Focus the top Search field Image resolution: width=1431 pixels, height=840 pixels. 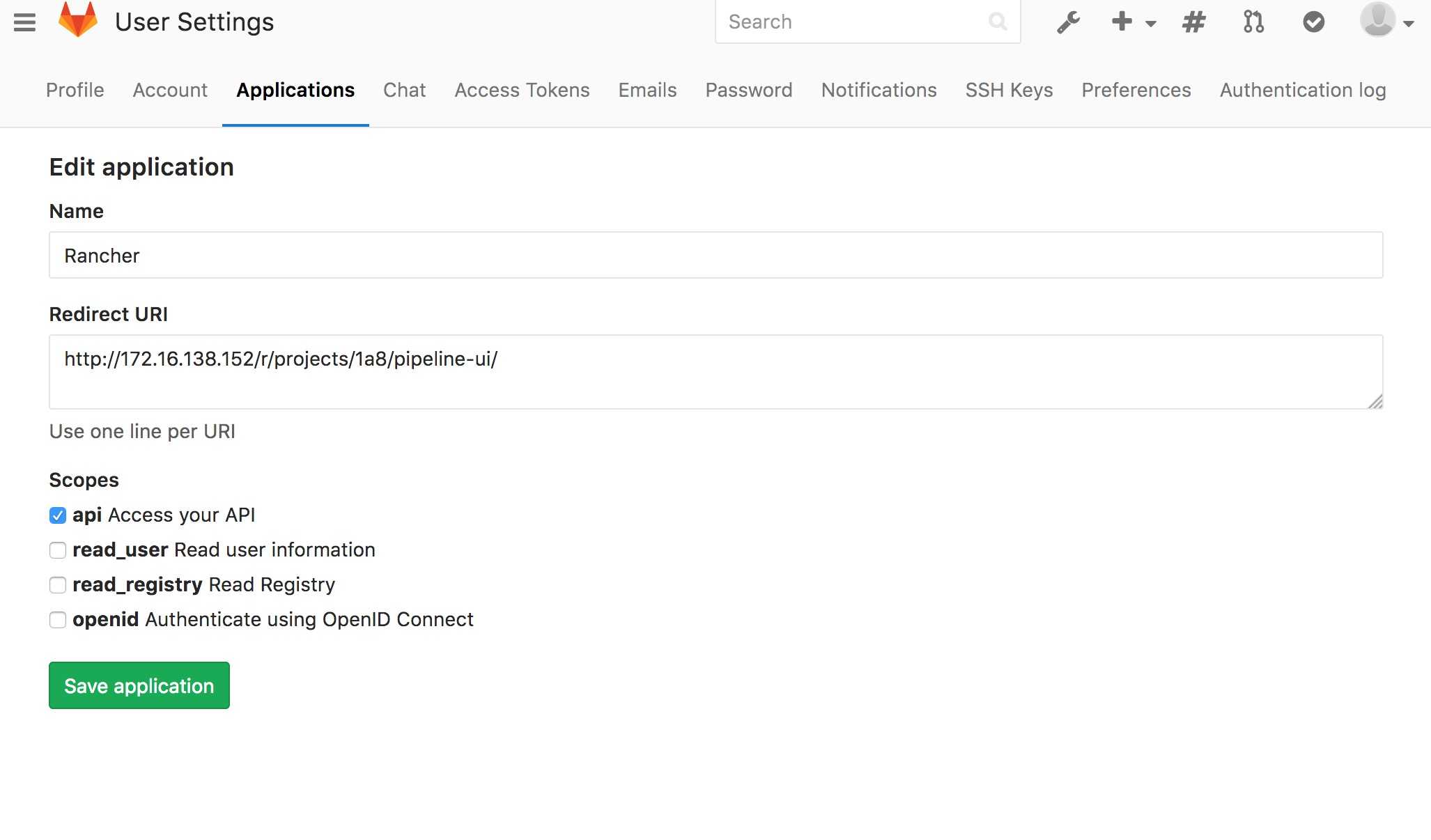click(x=867, y=22)
